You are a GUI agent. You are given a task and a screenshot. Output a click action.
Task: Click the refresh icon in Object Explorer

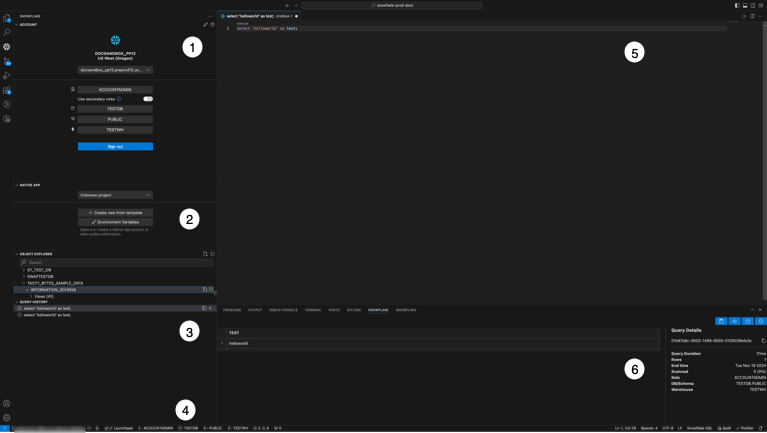pyautogui.click(x=212, y=254)
